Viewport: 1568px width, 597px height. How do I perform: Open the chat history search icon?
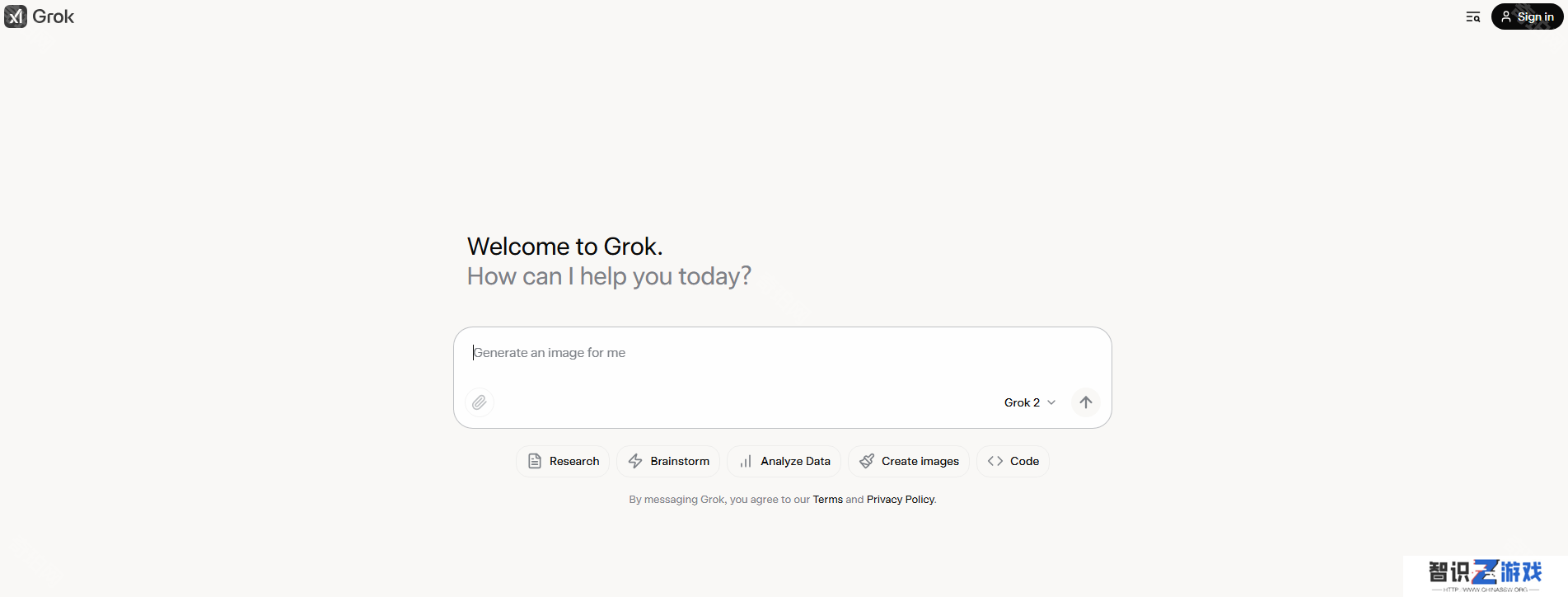point(1473,16)
